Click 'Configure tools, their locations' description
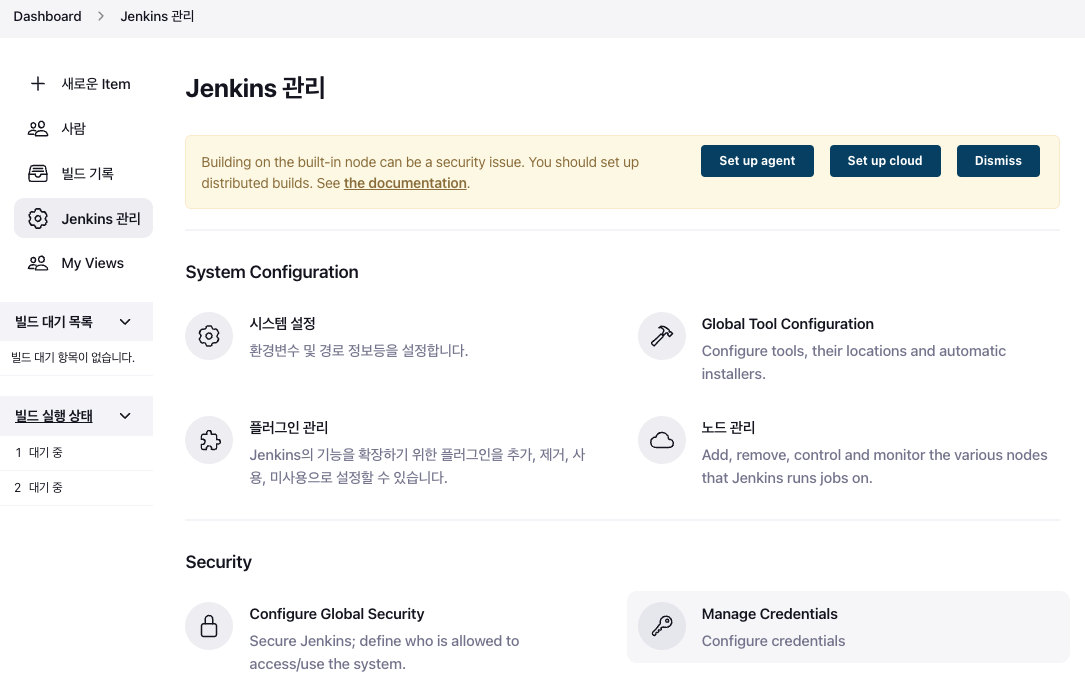 (x=854, y=362)
